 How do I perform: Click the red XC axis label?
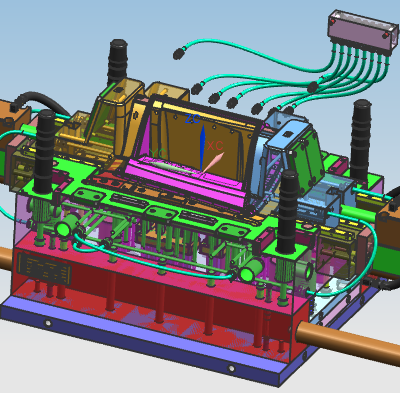[215, 146]
